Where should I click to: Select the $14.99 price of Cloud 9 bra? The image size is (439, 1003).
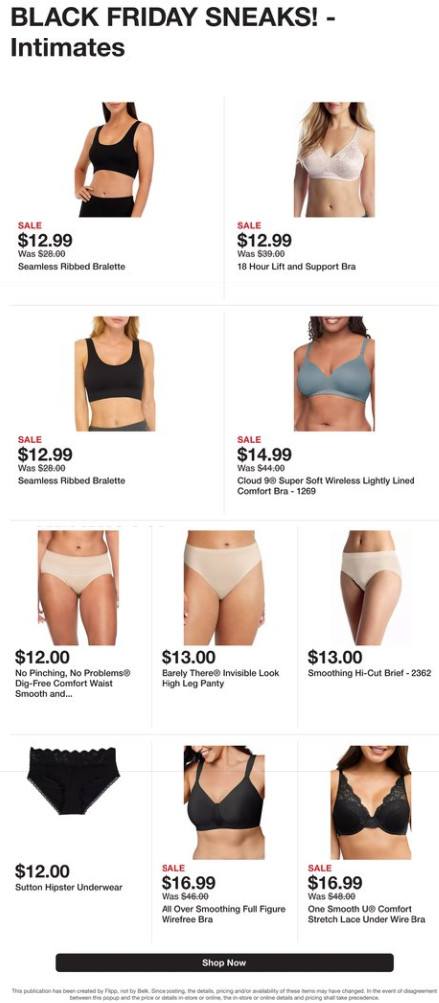pyautogui.click(x=264, y=455)
